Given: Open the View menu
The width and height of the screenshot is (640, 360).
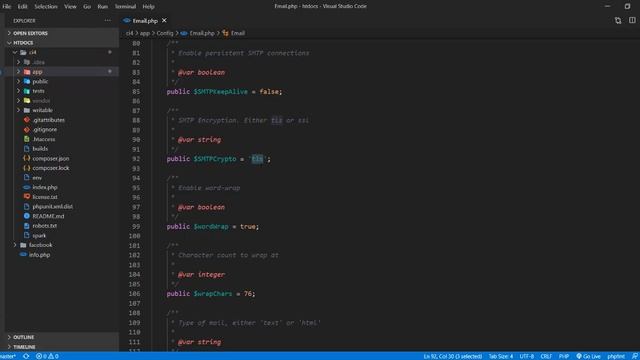Looking at the screenshot, I should pos(70,7).
